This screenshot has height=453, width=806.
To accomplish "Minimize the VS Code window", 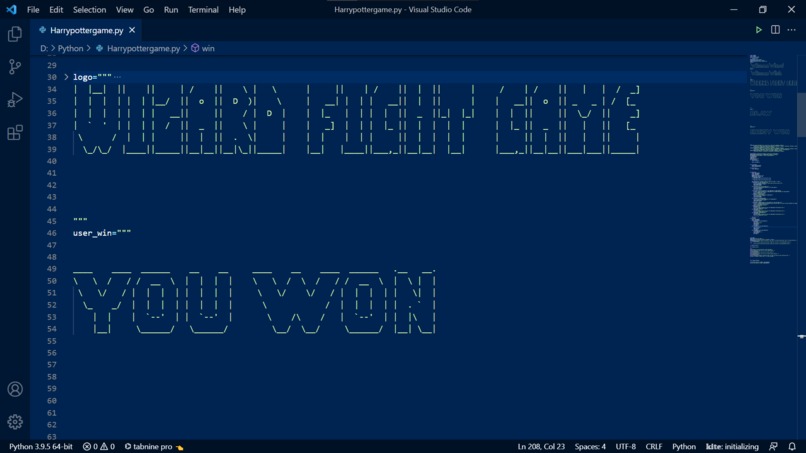I will tap(734, 9).
